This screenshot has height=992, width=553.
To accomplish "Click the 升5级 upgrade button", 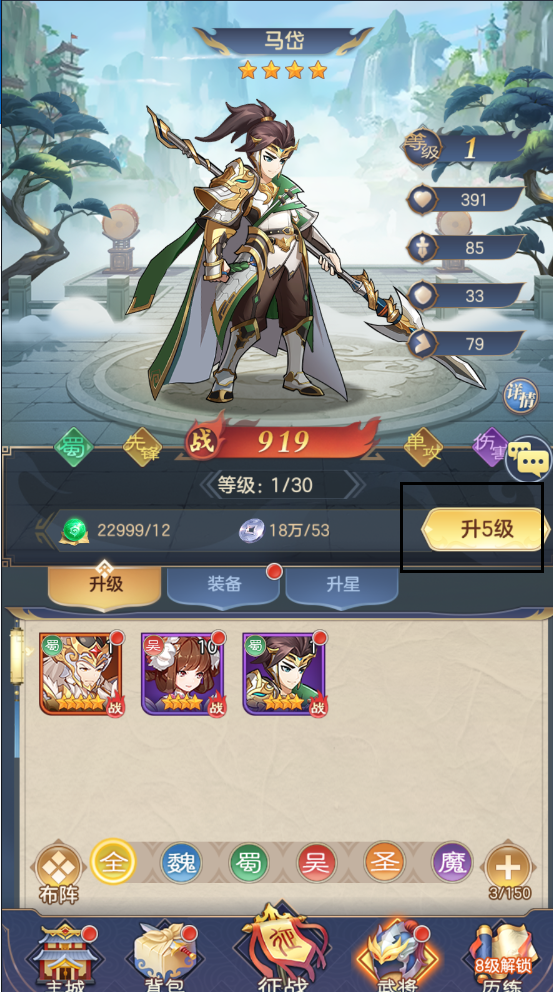I will (485, 530).
